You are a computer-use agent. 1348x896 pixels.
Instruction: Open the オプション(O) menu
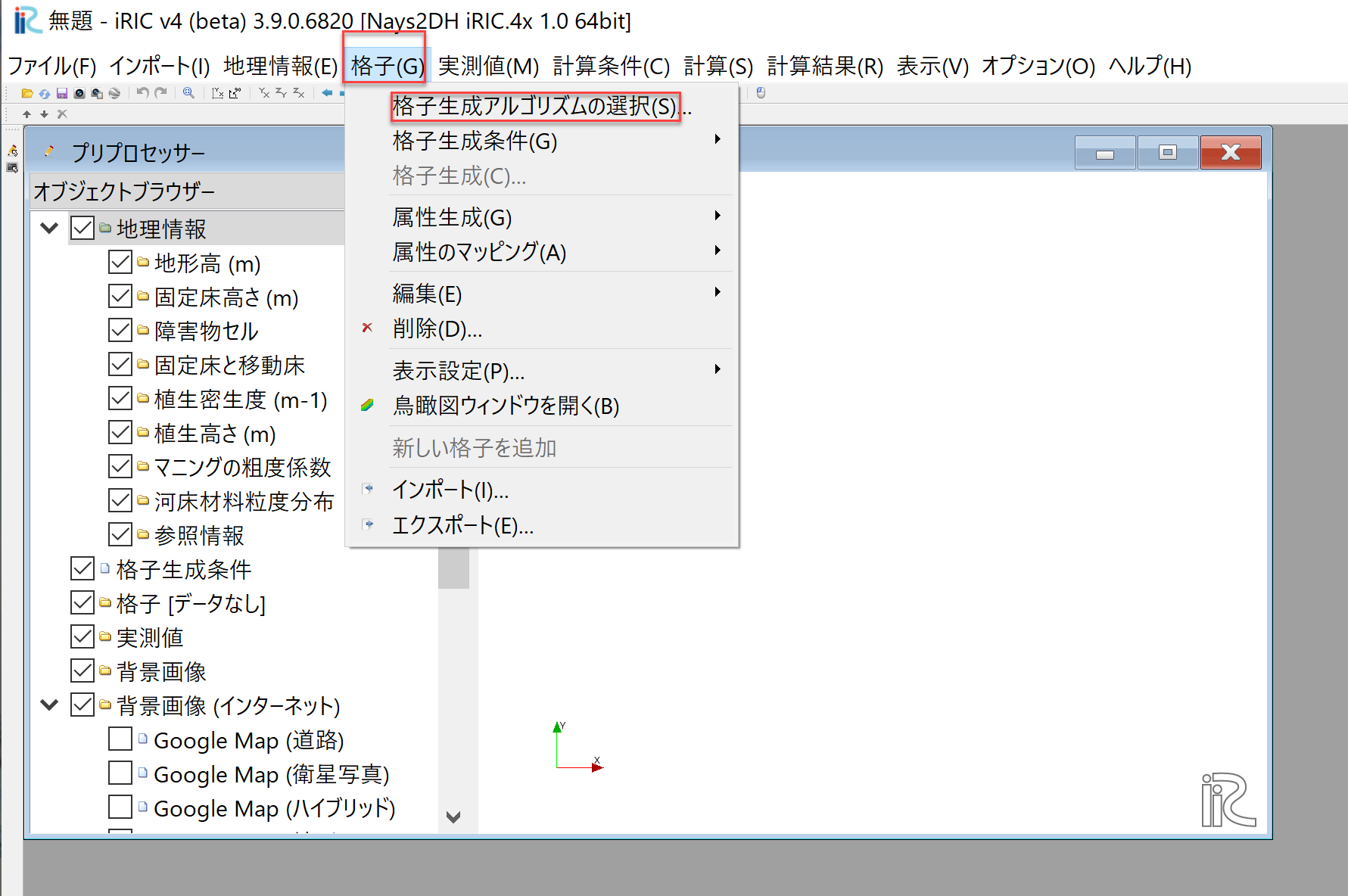1038,67
